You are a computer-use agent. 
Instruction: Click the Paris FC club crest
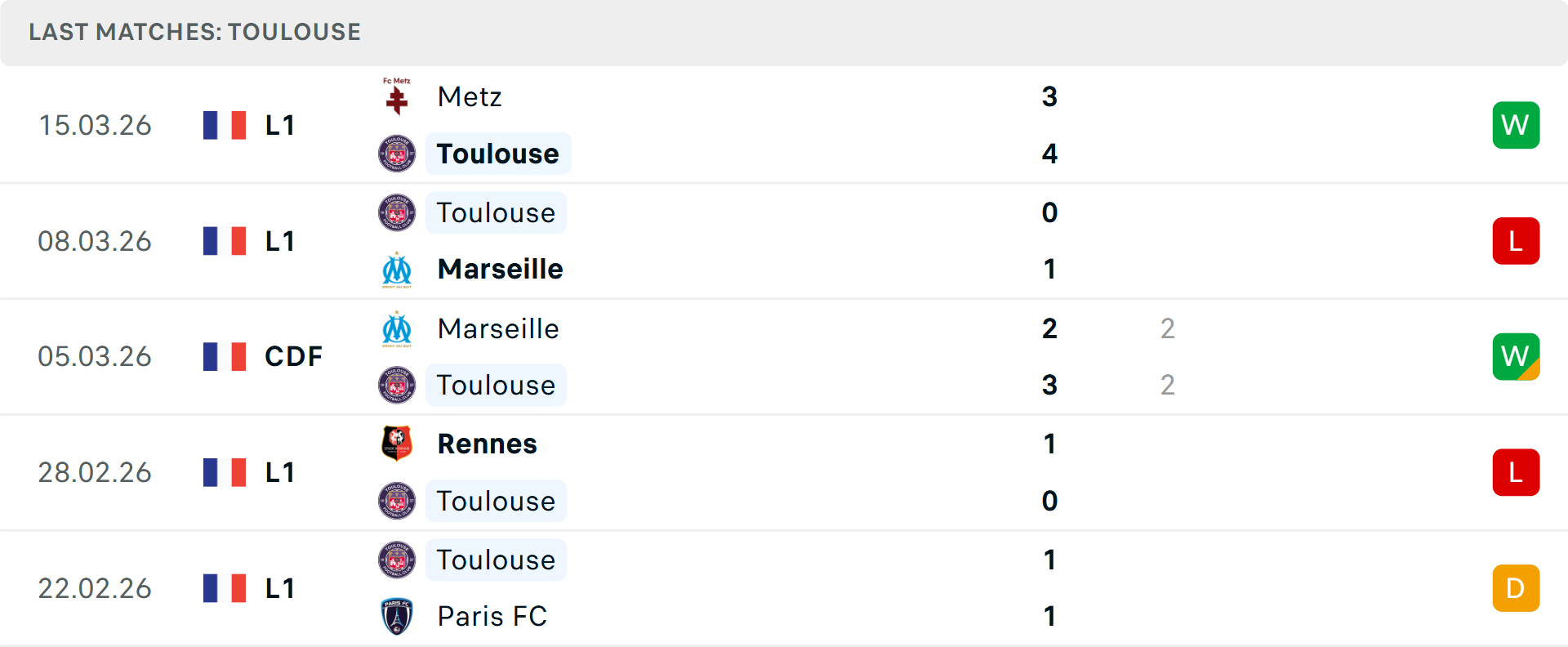point(397,616)
